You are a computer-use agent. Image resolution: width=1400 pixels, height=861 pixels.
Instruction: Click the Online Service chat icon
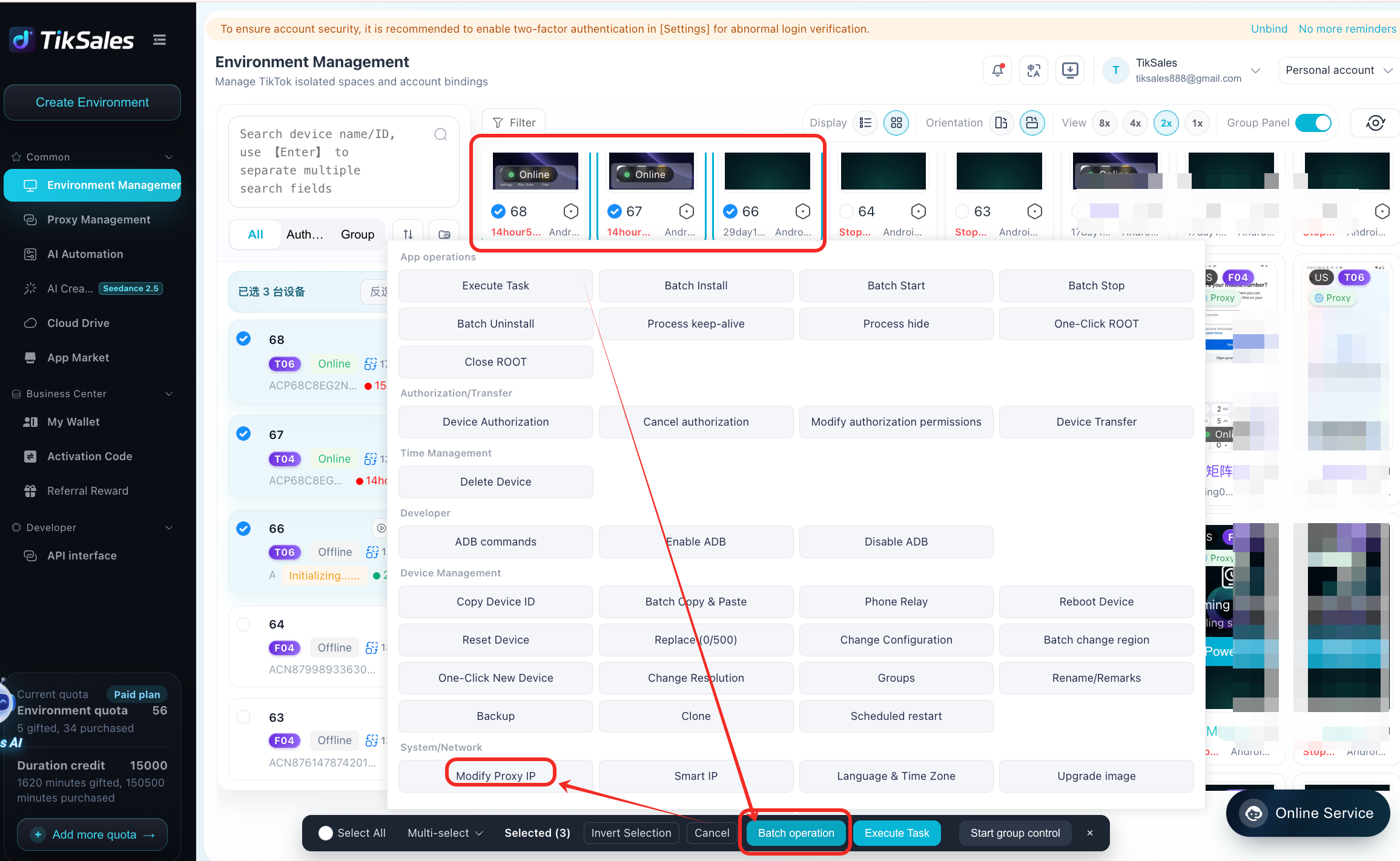tap(1253, 813)
